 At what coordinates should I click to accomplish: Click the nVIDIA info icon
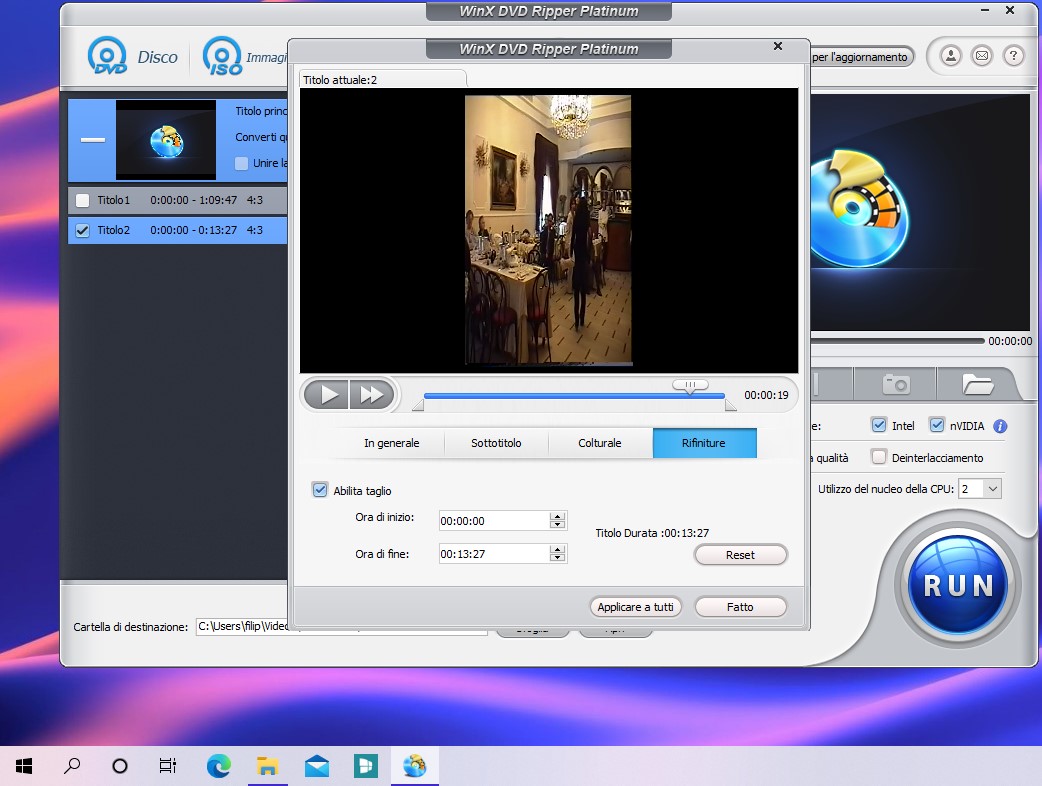1000,427
